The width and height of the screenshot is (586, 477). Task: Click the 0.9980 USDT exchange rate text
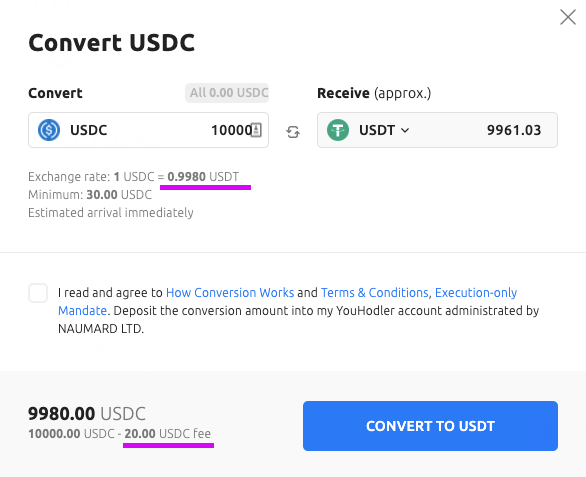[203, 176]
